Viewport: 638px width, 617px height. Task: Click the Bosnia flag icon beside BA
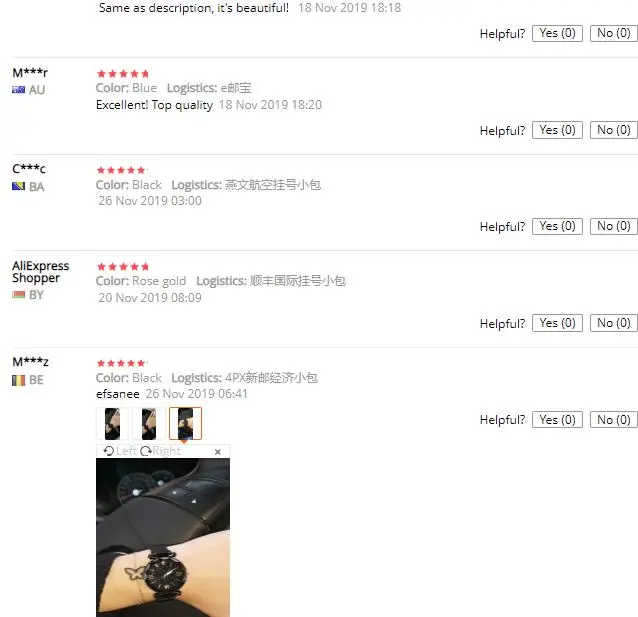[x=18, y=186]
